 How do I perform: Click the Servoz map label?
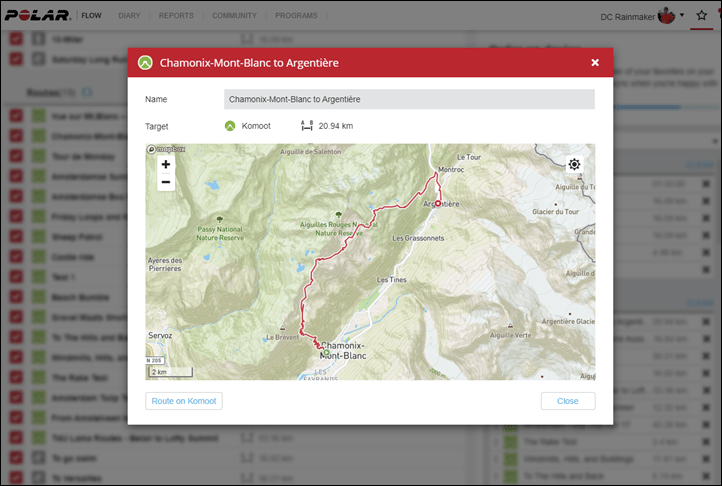(x=160, y=335)
